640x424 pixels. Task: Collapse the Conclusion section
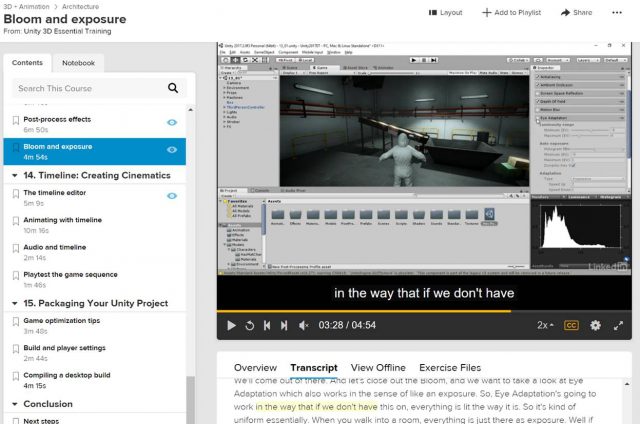click(x=15, y=404)
